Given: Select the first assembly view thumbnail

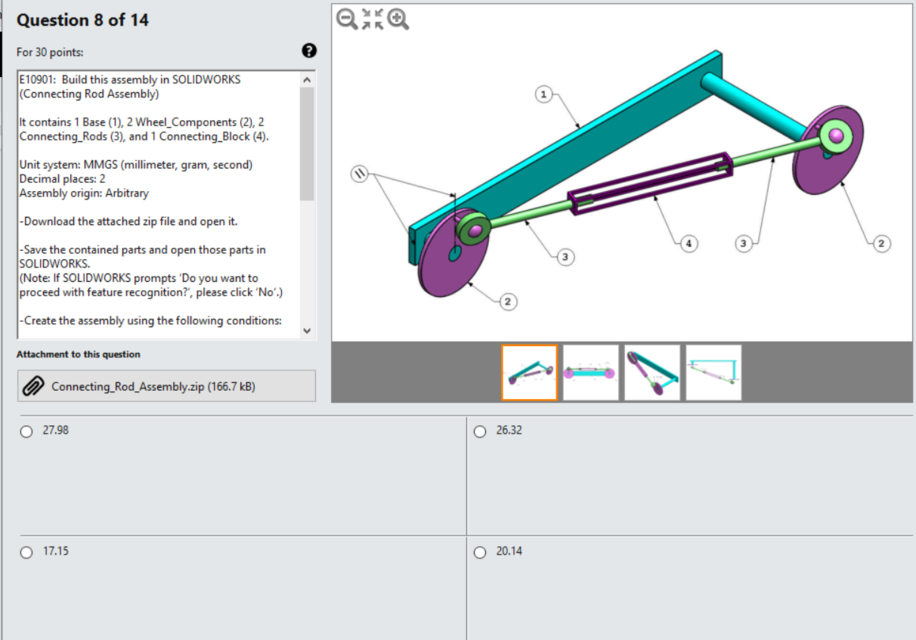Looking at the screenshot, I should 529,371.
